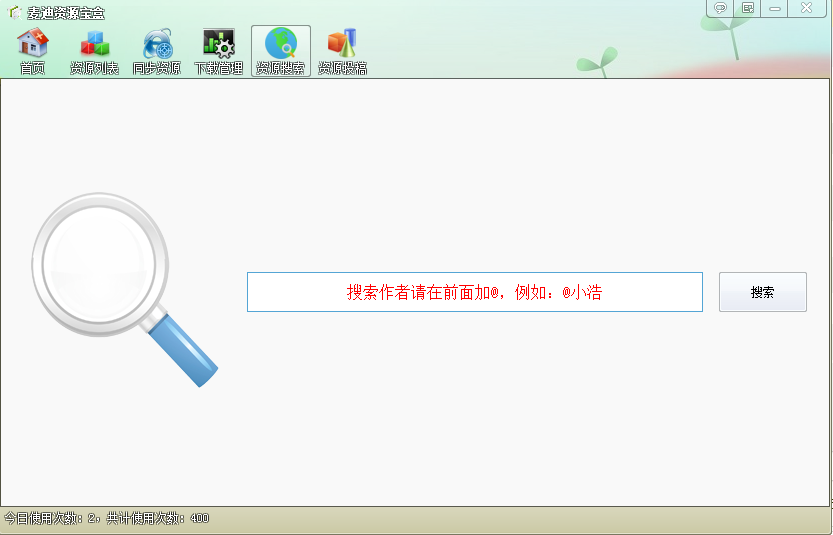The width and height of the screenshot is (833, 535).
Task: Select the 资源搜索 resource search tab
Action: point(281,52)
